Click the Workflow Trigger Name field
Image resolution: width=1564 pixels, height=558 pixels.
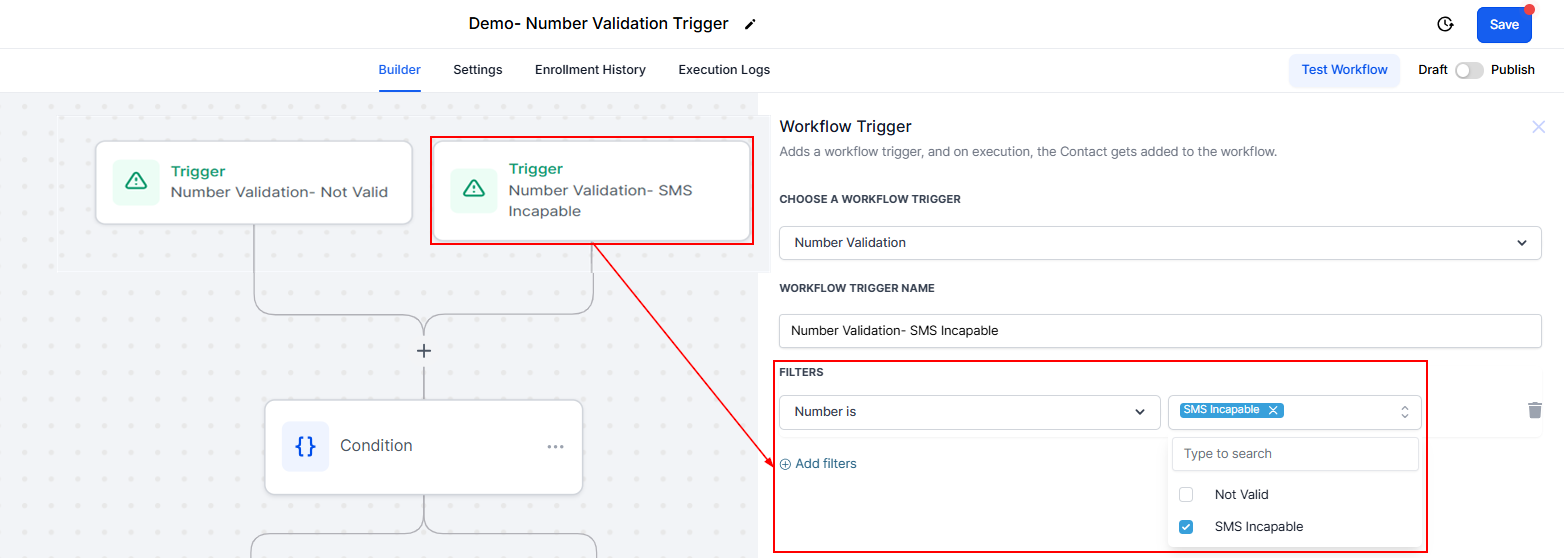1160,331
